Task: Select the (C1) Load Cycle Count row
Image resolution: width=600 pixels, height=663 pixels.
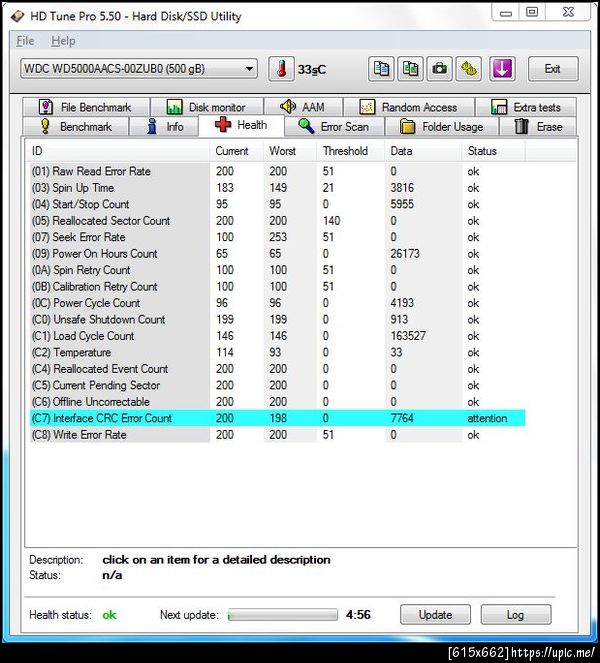Action: [x=278, y=336]
